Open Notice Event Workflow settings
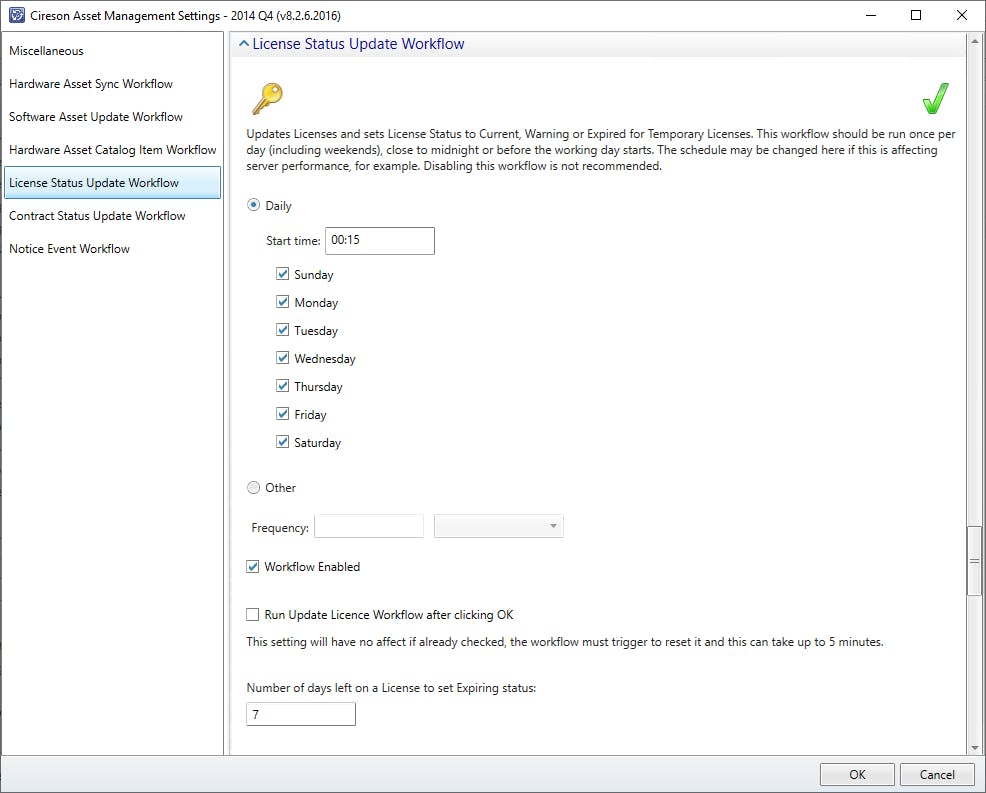986x793 pixels. [70, 249]
